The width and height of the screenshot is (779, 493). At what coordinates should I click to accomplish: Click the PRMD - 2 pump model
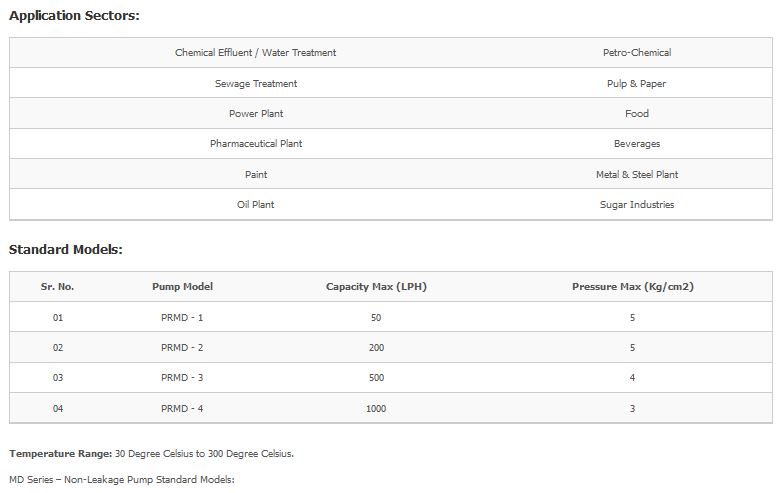click(182, 348)
